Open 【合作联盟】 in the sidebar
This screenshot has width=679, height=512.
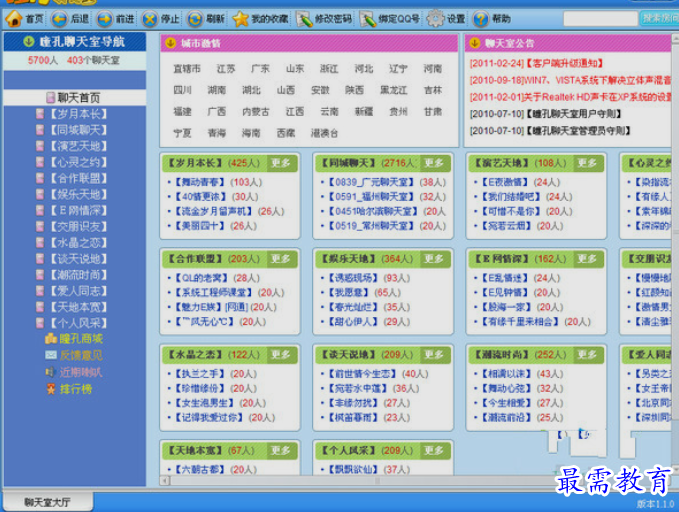point(77,178)
